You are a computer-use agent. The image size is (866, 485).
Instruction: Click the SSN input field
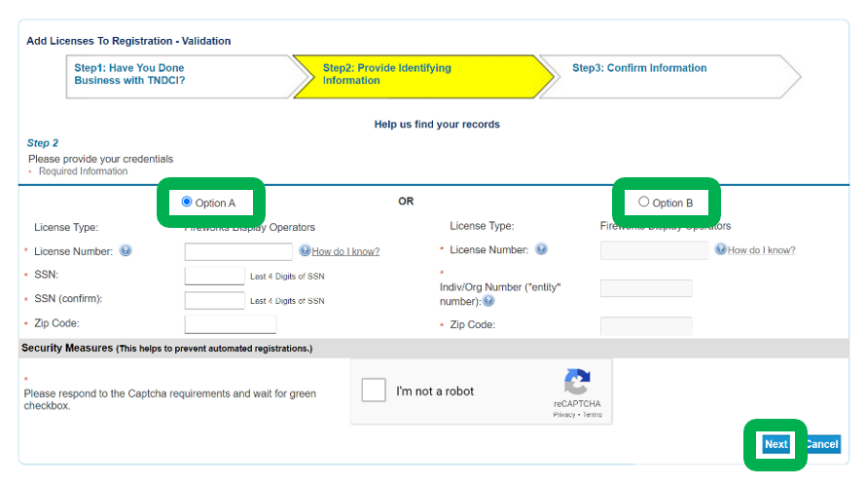pyautogui.click(x=214, y=276)
